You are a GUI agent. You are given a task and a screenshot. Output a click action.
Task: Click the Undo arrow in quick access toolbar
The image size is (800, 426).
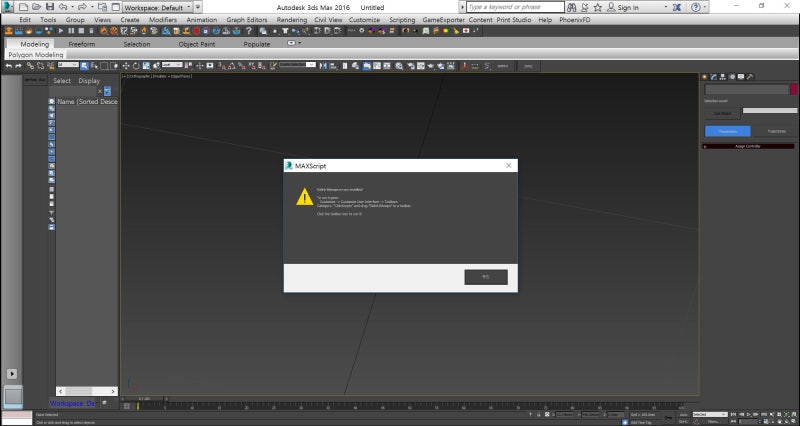coord(63,7)
